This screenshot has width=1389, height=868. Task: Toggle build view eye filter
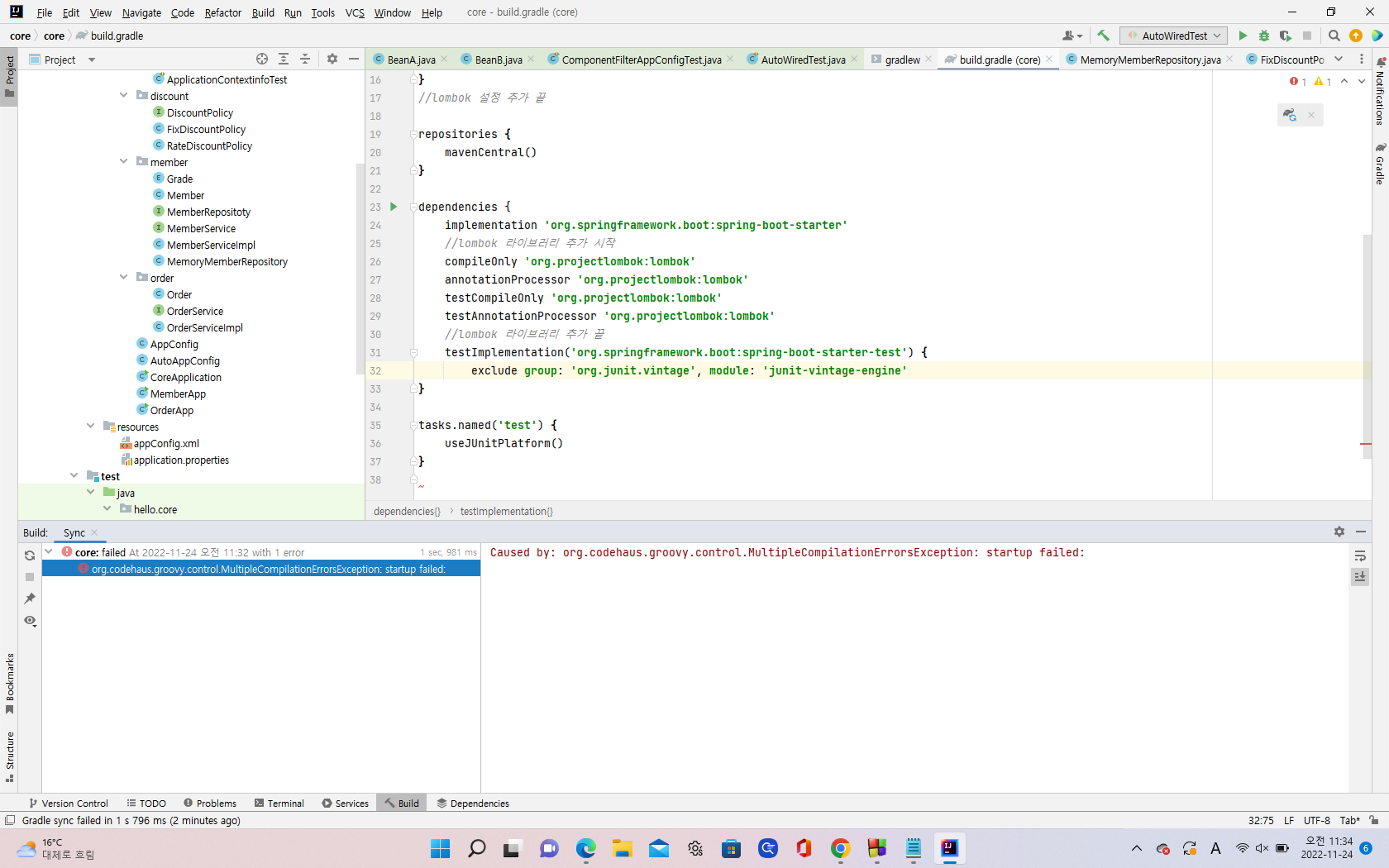point(30,621)
